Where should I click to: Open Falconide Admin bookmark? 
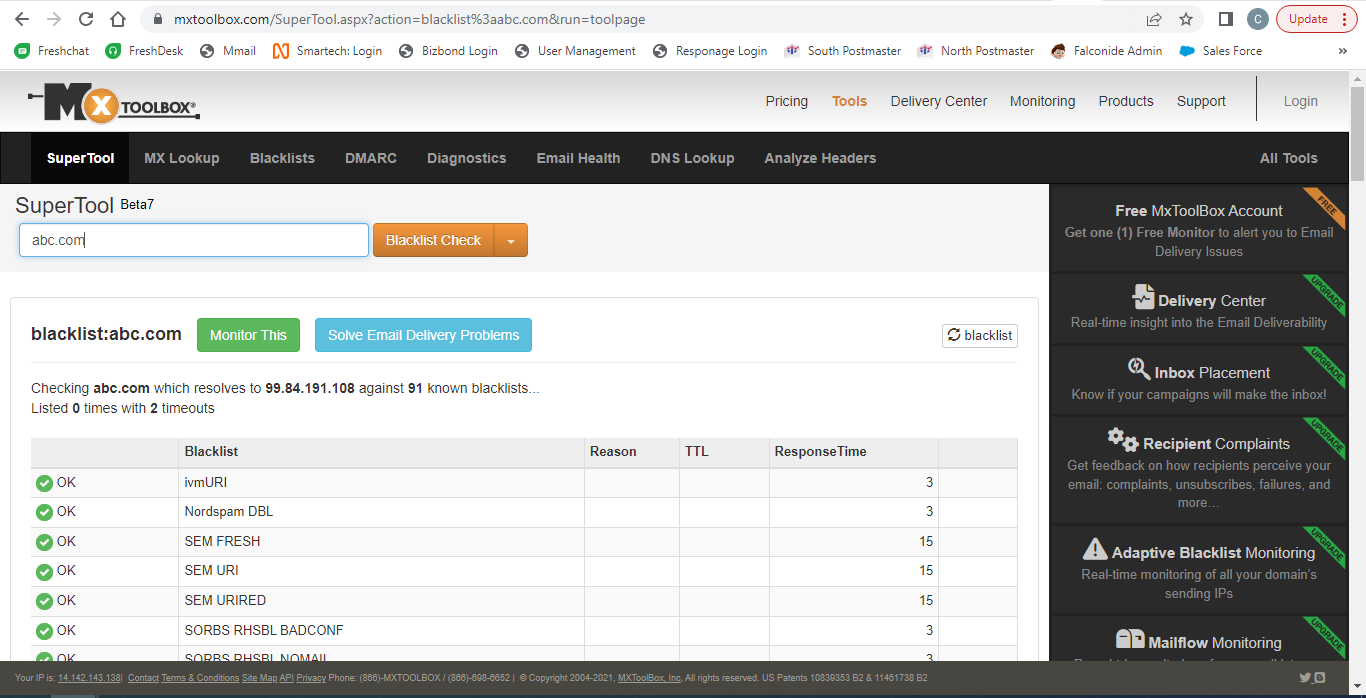(1107, 51)
